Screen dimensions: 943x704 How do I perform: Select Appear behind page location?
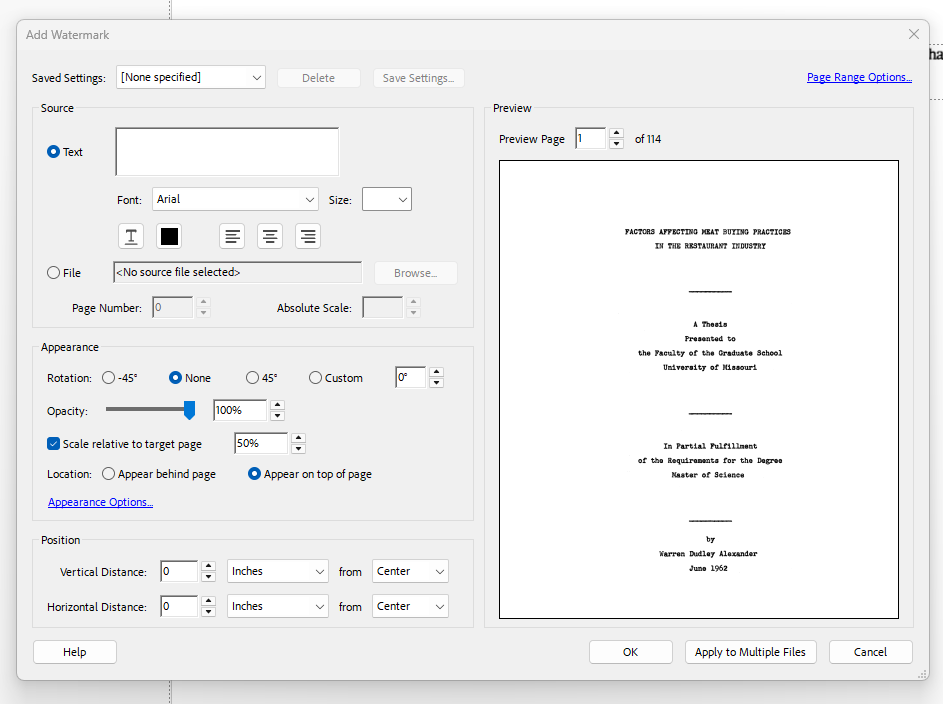click(109, 474)
